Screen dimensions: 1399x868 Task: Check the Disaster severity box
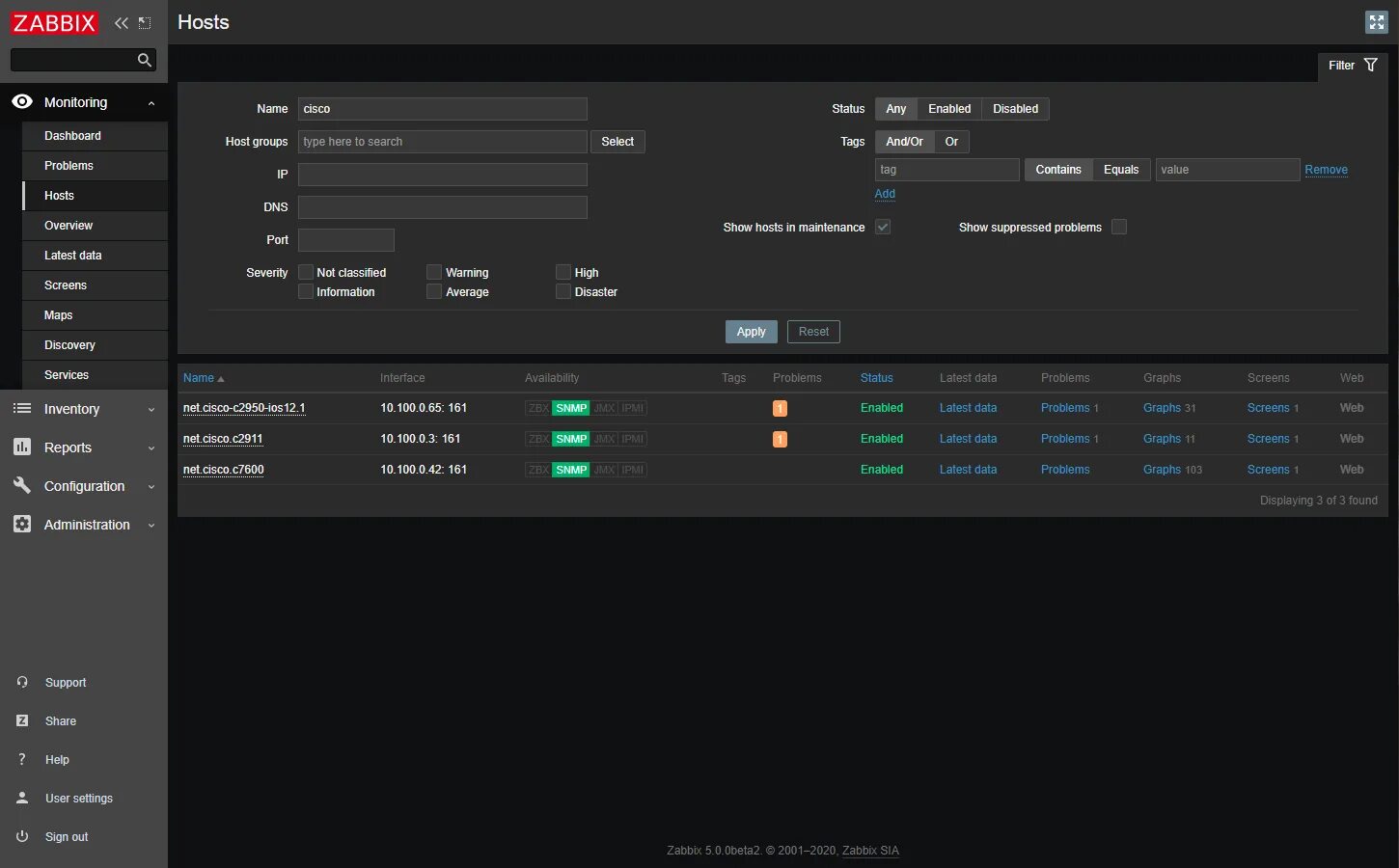563,291
